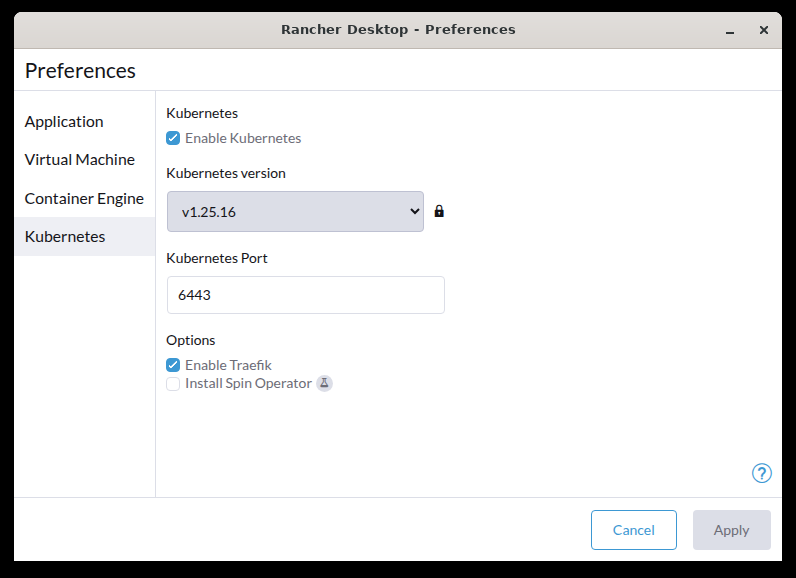Click the lock icon beside Kubernetes version
Viewport: 796px width, 578px height.
(439, 212)
